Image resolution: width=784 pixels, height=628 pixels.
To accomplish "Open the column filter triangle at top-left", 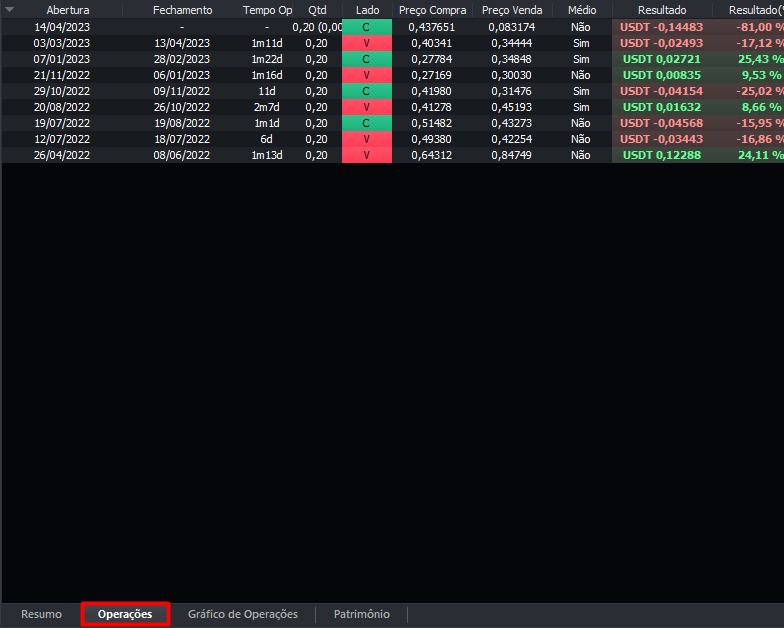I will [x=10, y=9].
